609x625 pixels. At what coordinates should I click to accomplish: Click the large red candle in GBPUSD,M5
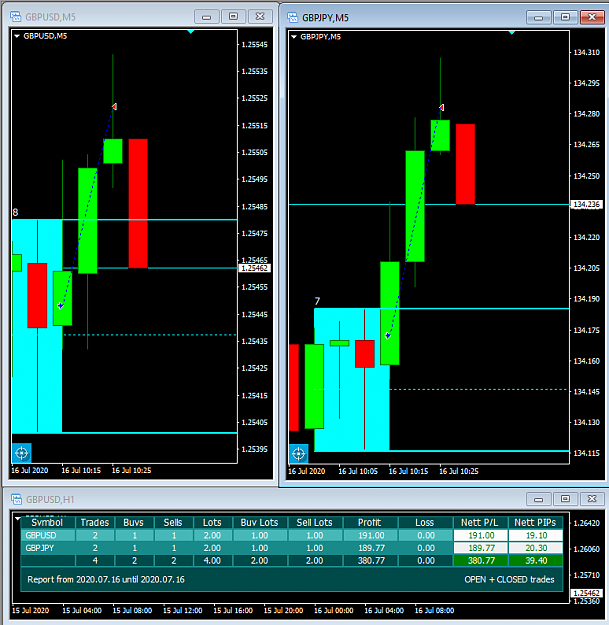[138, 203]
